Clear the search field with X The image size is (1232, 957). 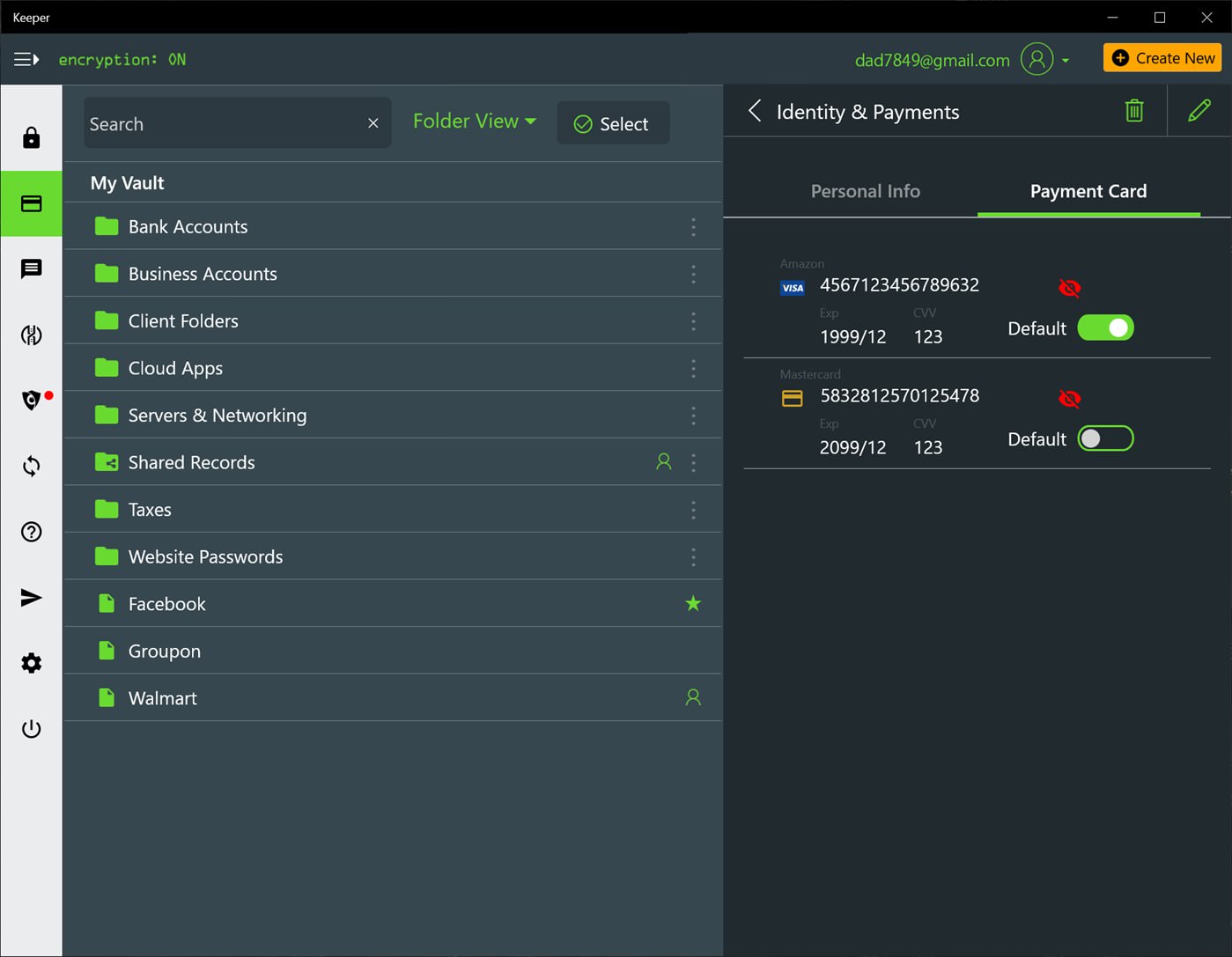click(373, 123)
